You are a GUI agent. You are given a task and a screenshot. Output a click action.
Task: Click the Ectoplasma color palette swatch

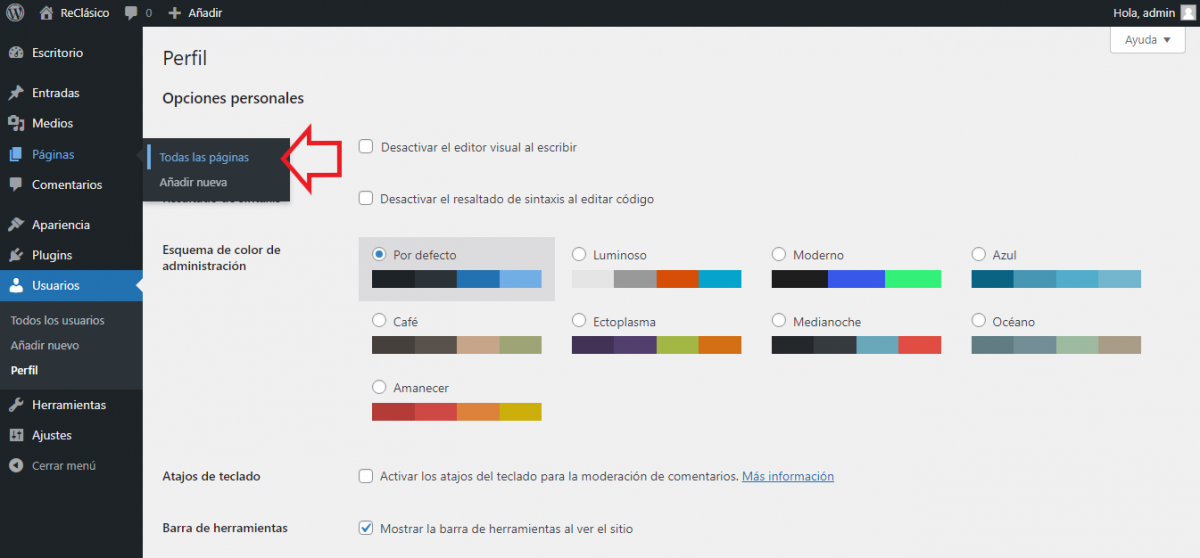pyautogui.click(x=656, y=345)
